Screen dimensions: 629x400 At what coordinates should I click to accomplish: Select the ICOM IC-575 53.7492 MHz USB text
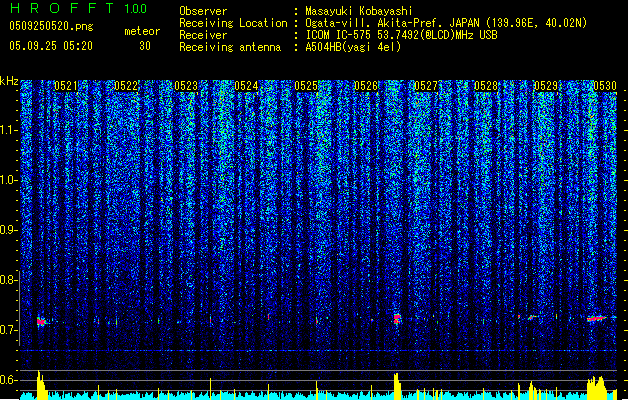401,35
